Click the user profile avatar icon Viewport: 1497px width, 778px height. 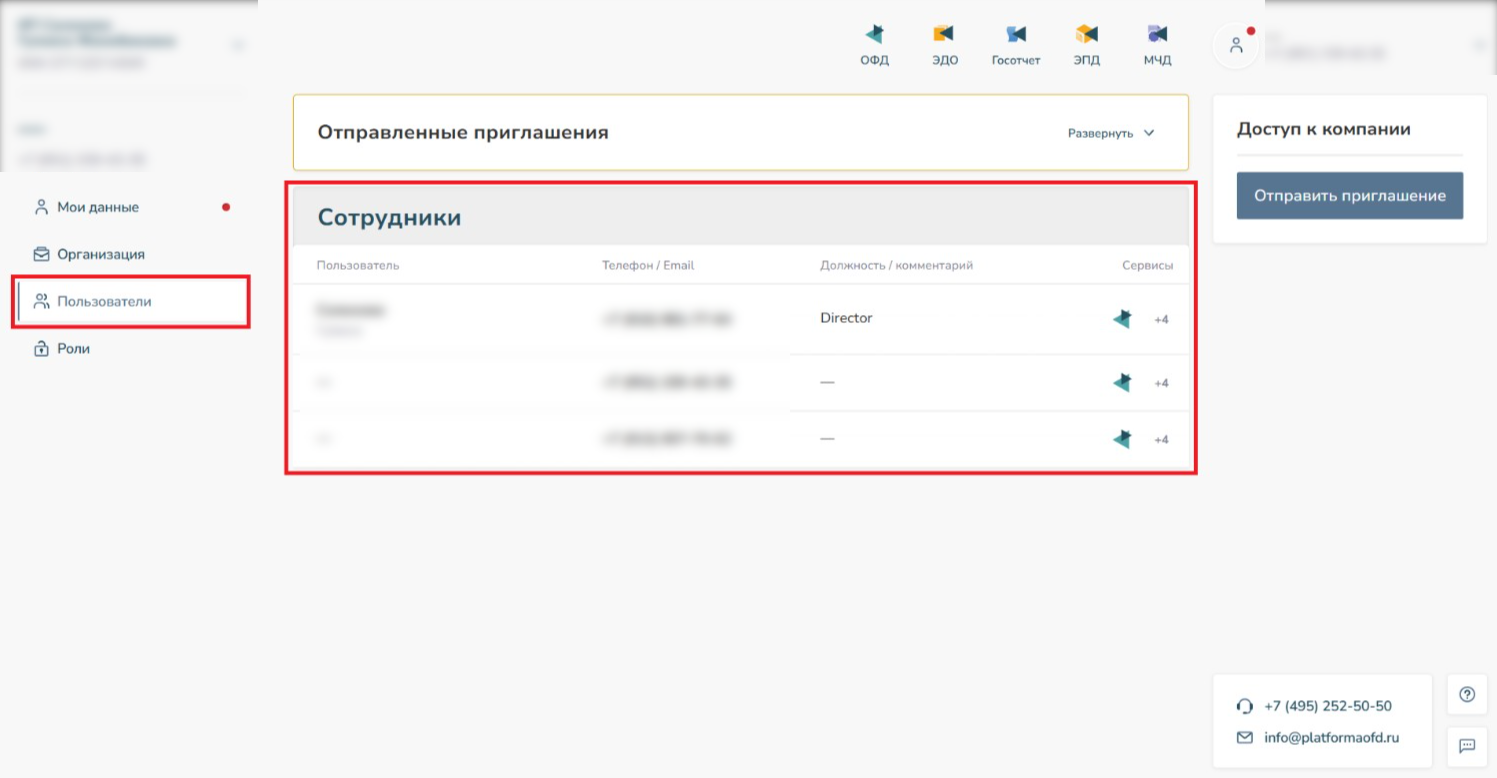(1236, 45)
